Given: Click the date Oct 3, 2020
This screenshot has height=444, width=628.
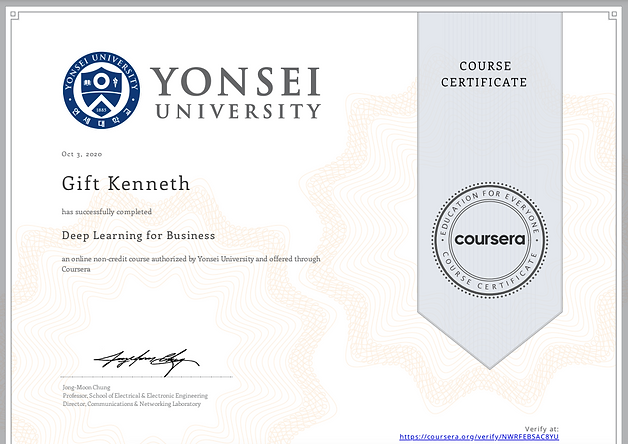Looking at the screenshot, I should coord(82,154).
